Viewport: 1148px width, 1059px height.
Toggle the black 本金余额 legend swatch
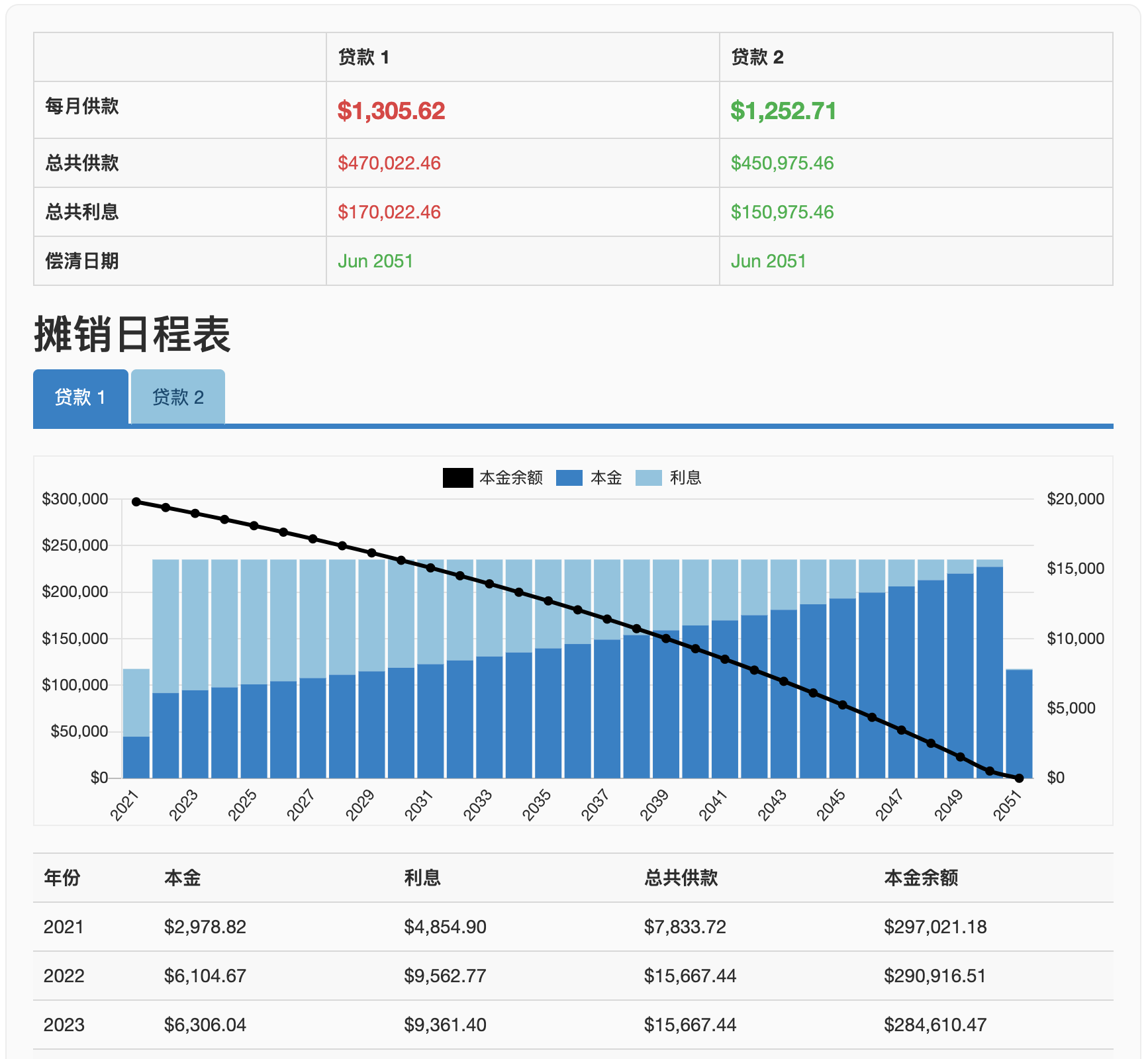pos(457,478)
